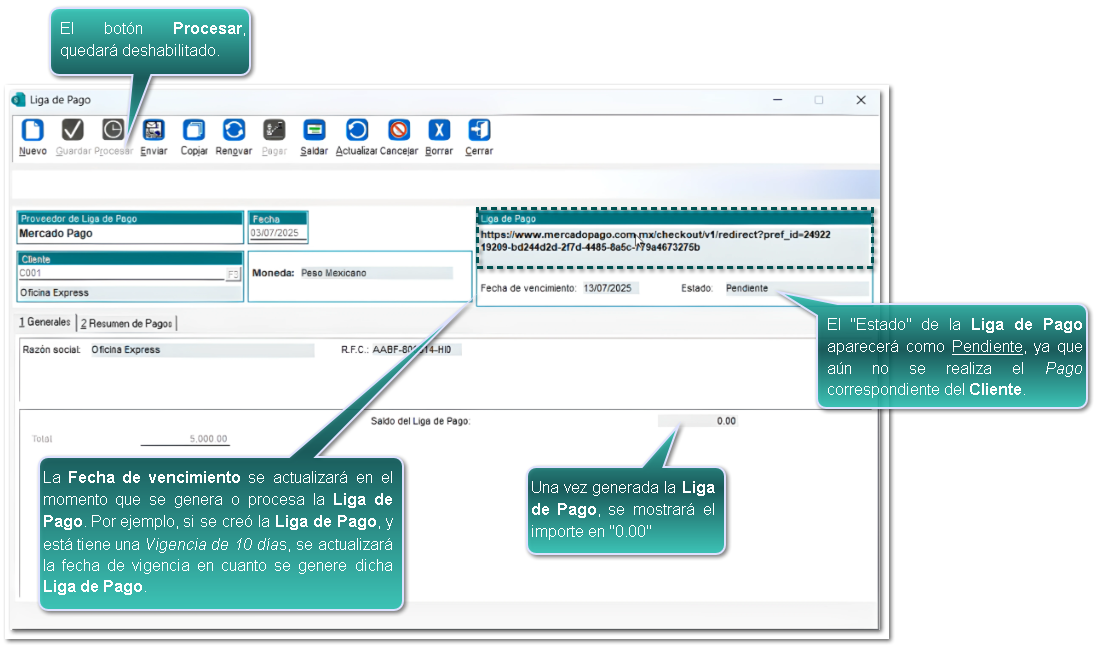Click the Pagar toolbar icon
Image resolution: width=1099 pixels, height=648 pixels.
coord(274,130)
